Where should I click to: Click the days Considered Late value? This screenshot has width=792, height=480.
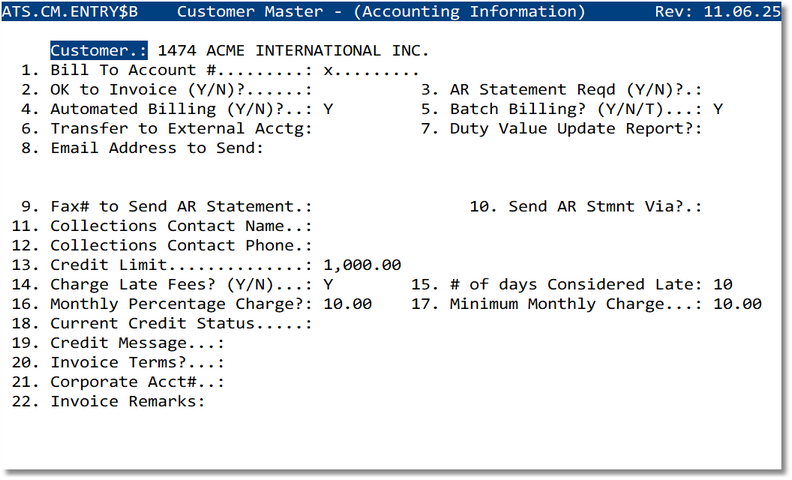coord(723,284)
